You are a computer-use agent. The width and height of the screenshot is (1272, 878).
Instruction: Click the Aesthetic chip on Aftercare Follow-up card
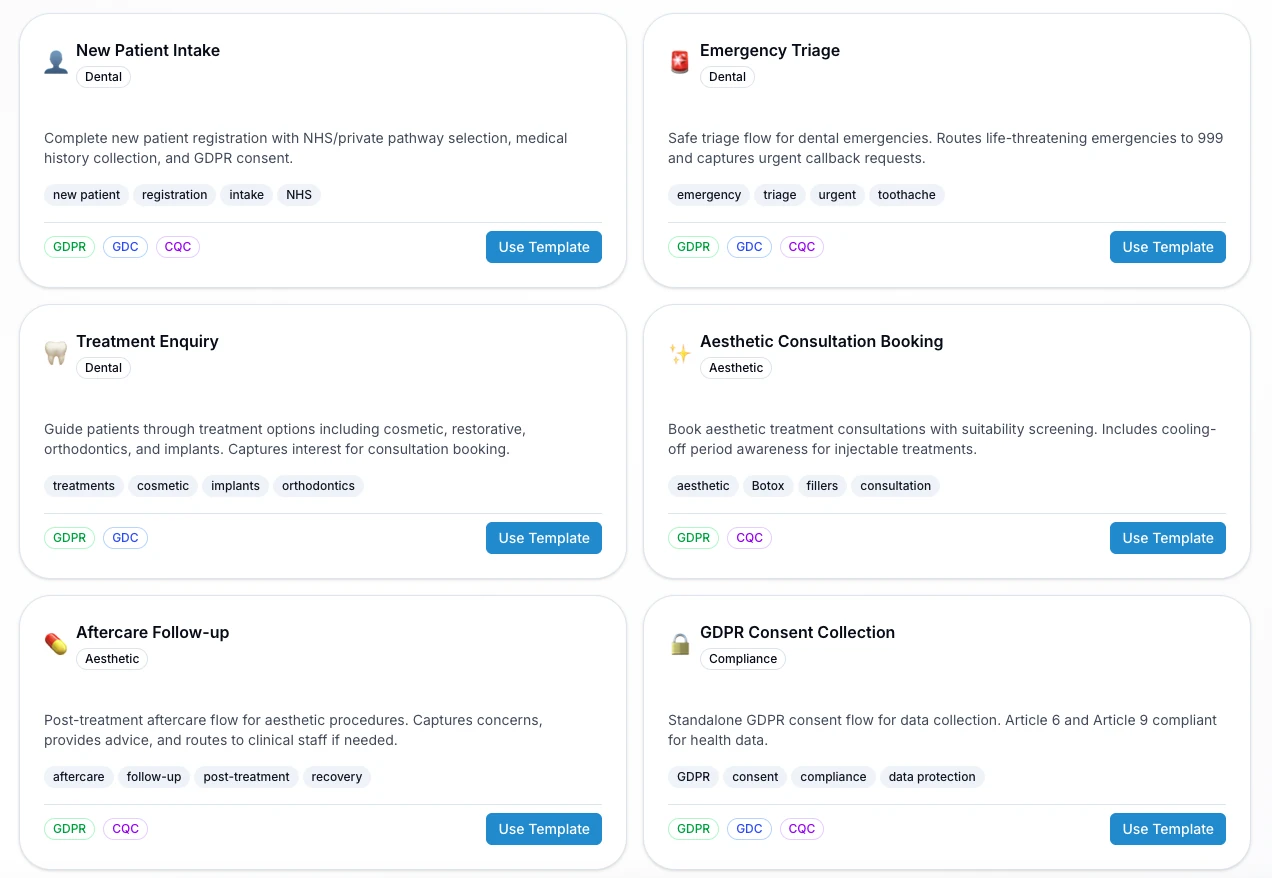pos(112,659)
